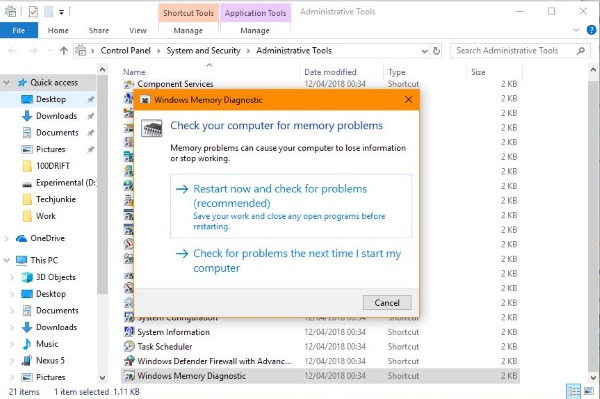
Task: Expand the 3D Objects node
Action: [12, 277]
